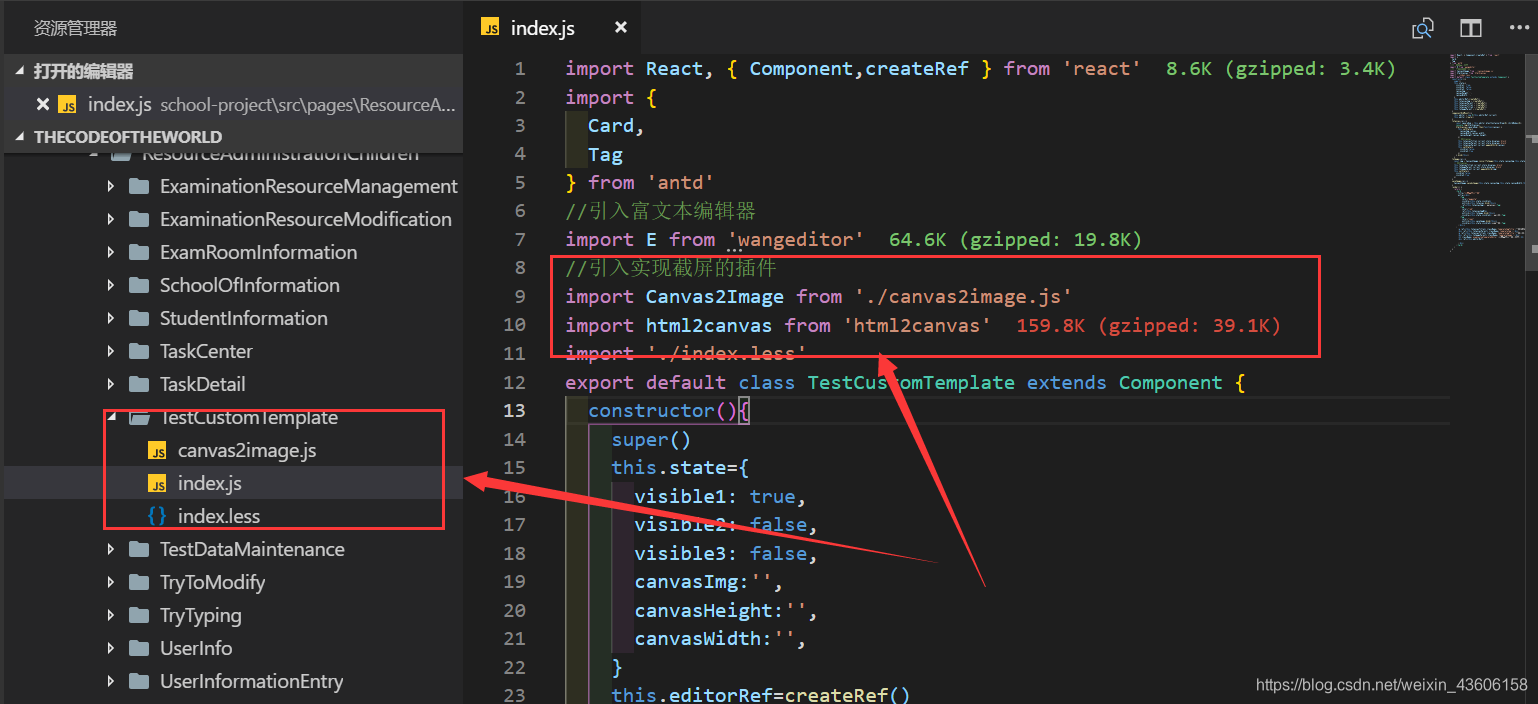Expand the TaskDetail folder arrow

[111, 384]
